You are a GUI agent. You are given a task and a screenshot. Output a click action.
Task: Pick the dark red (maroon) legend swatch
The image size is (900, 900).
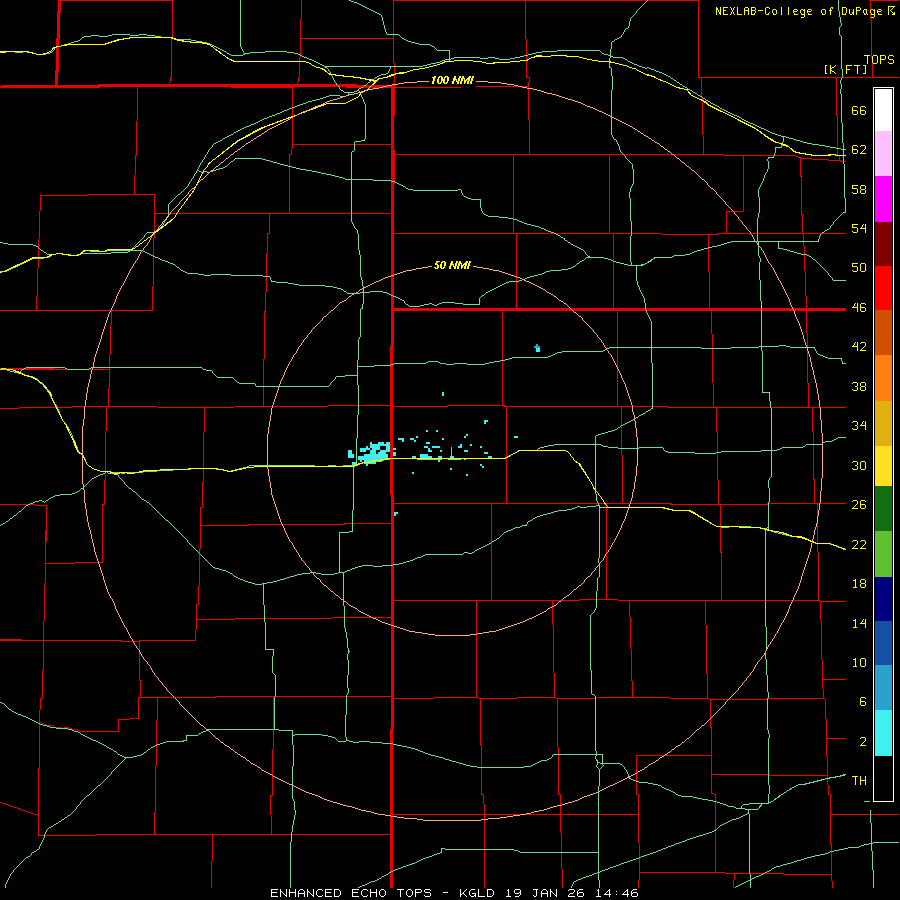coord(883,244)
